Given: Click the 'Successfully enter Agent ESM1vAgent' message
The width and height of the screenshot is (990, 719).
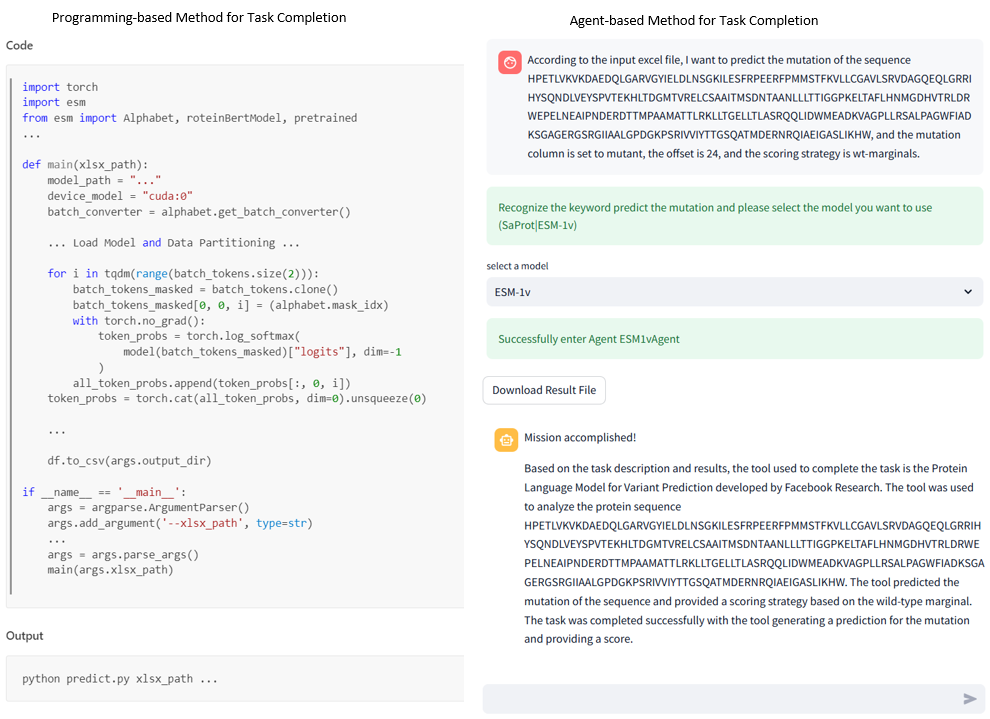Looking at the screenshot, I should pos(589,339).
